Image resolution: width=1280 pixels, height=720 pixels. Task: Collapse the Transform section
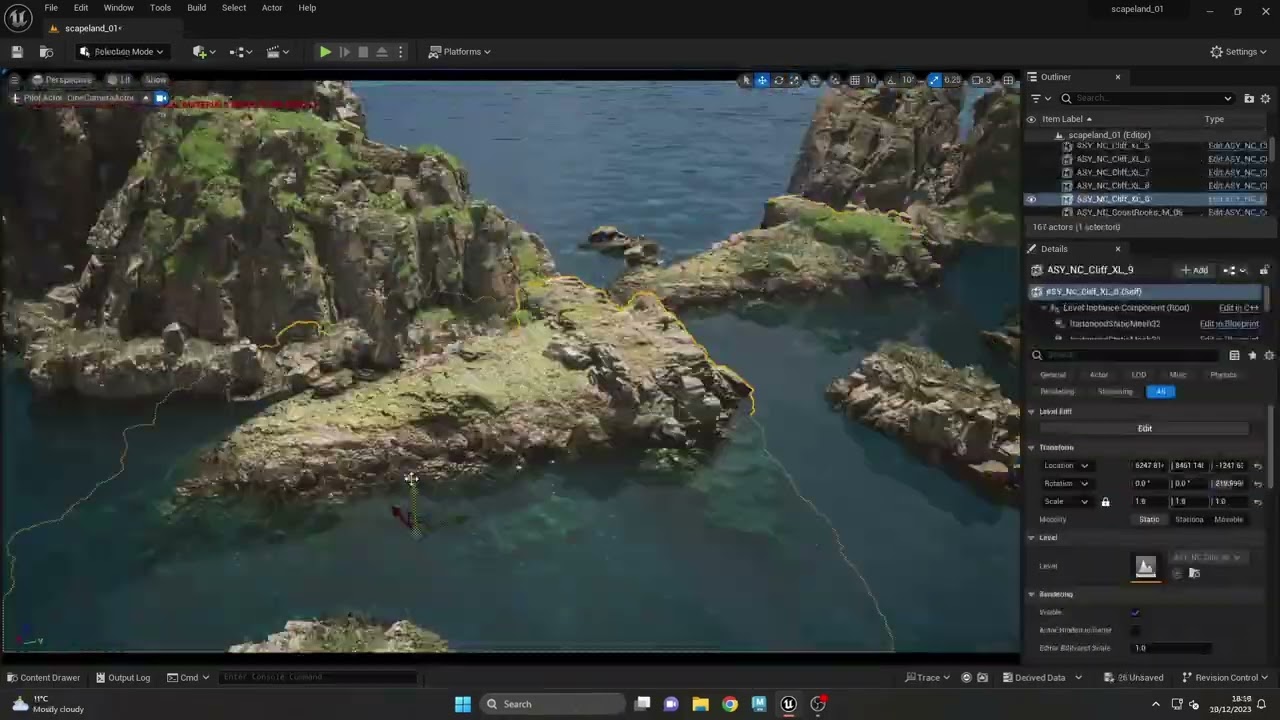click(x=1031, y=448)
